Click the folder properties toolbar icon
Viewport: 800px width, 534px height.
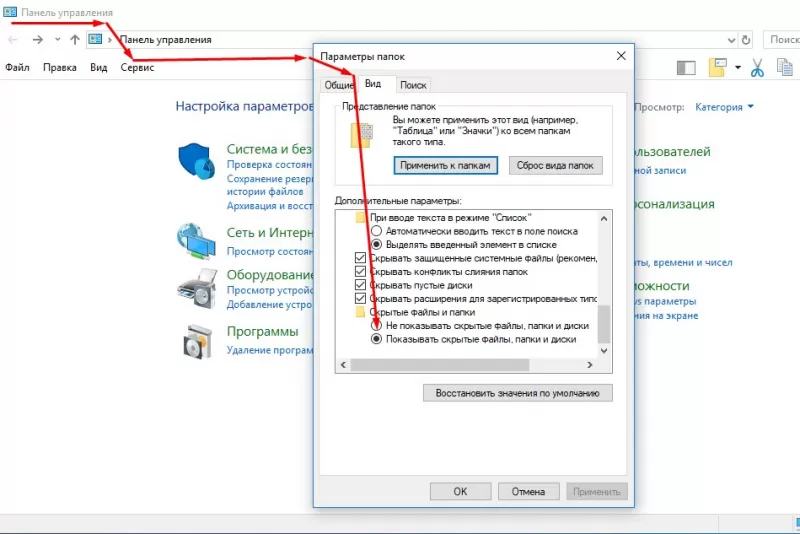coord(717,67)
